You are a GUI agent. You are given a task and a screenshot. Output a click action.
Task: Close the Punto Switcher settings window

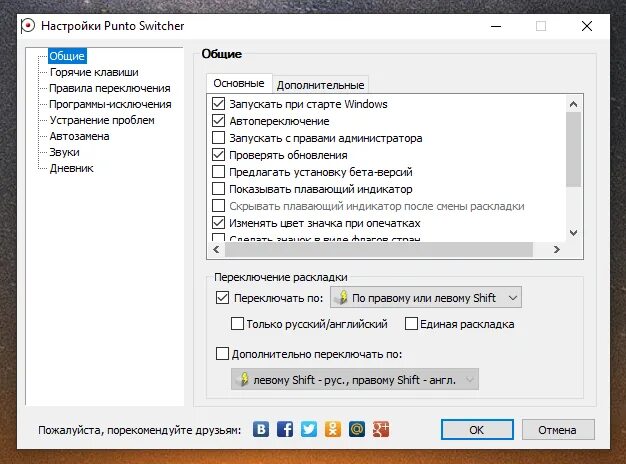[587, 26]
